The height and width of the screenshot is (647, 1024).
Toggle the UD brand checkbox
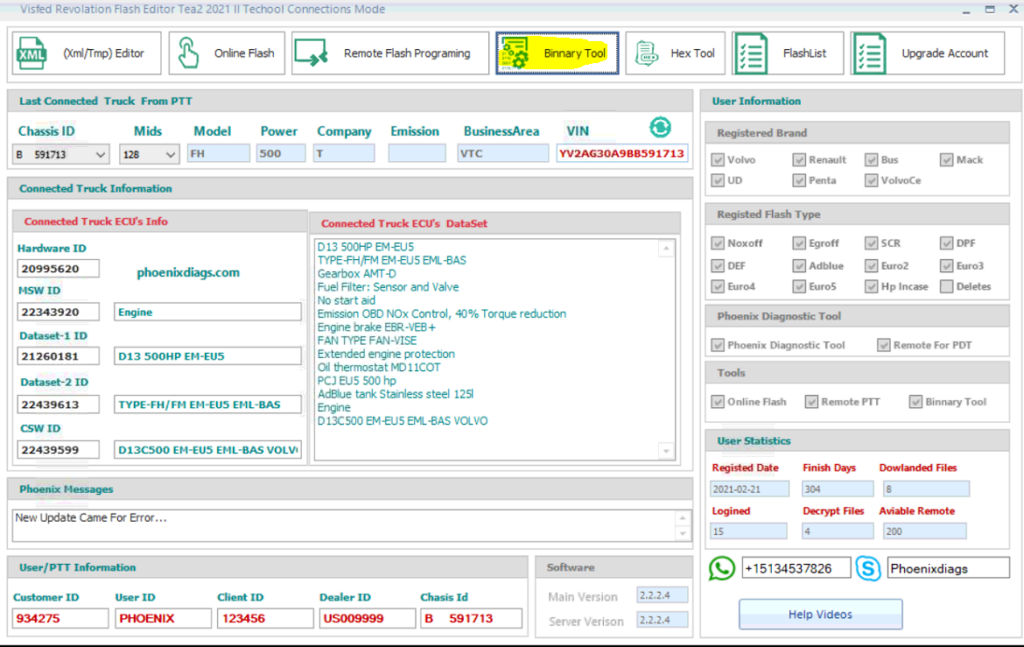[718, 180]
